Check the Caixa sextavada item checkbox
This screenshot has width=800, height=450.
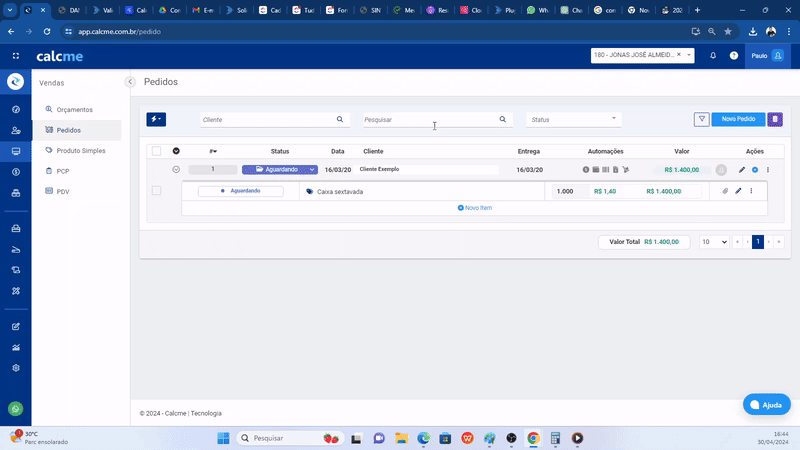point(156,191)
